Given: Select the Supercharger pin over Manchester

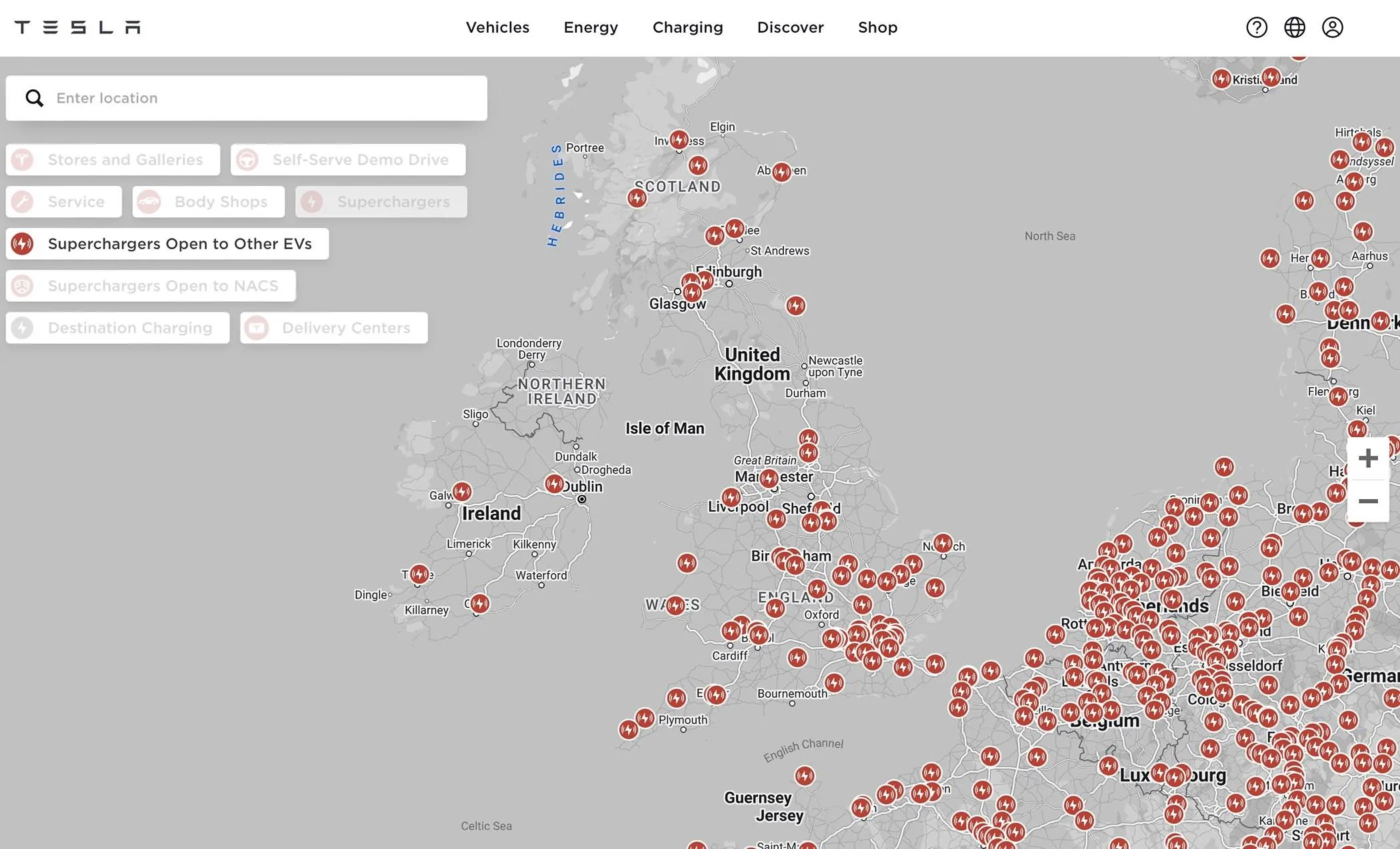Looking at the screenshot, I should (769, 478).
